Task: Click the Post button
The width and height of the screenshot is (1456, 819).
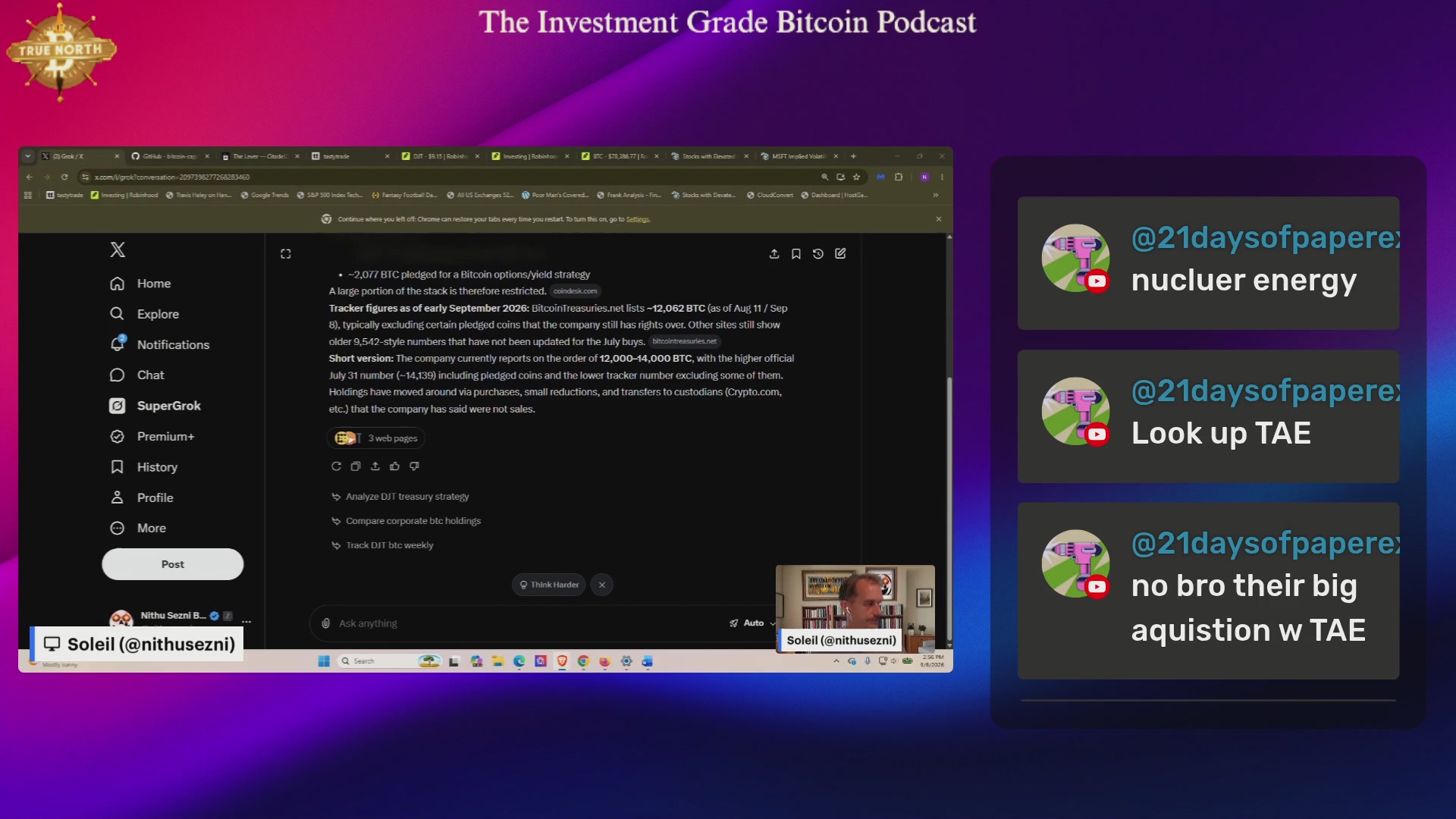Action: [173, 564]
